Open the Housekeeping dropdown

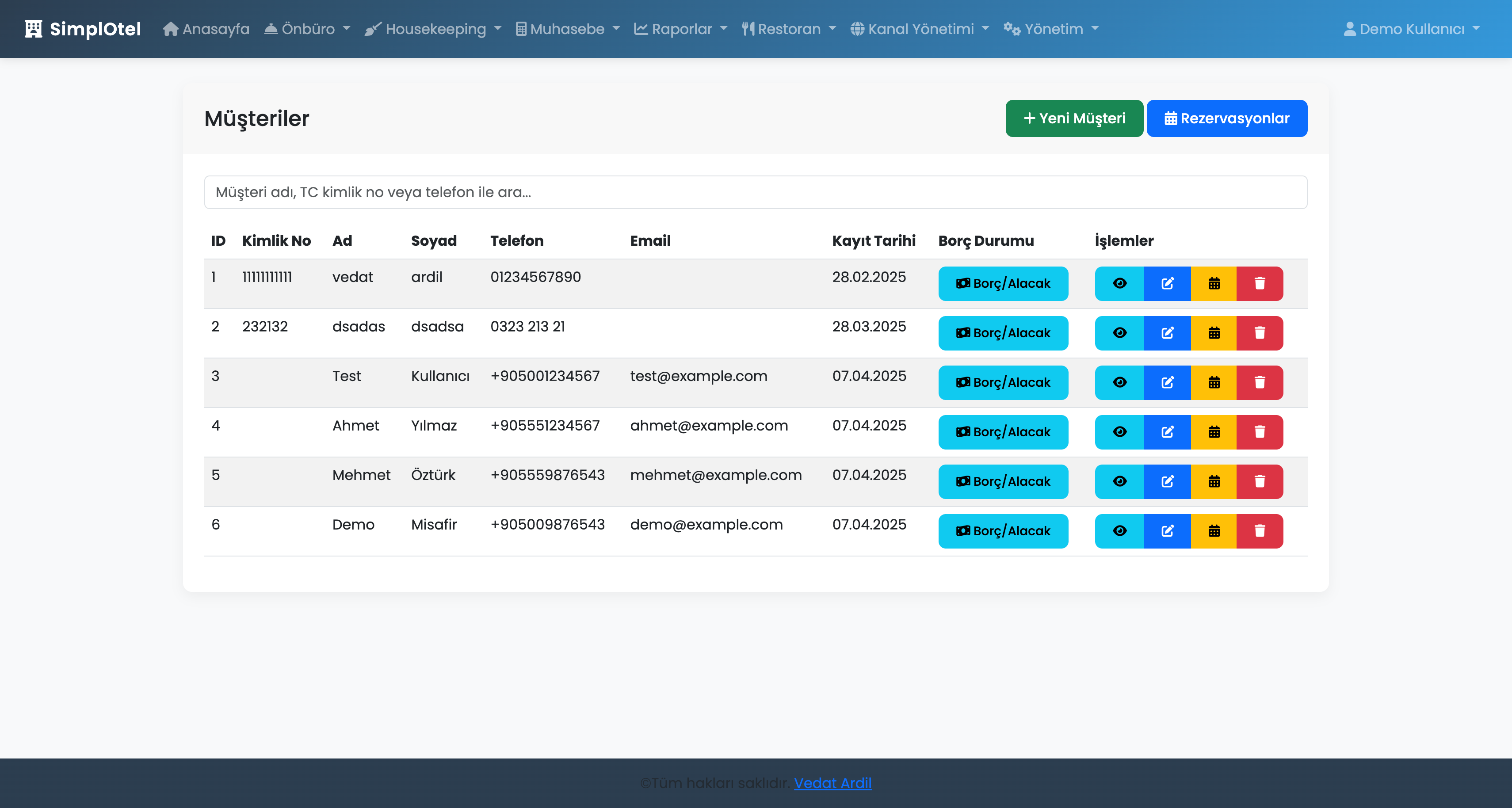click(433, 29)
